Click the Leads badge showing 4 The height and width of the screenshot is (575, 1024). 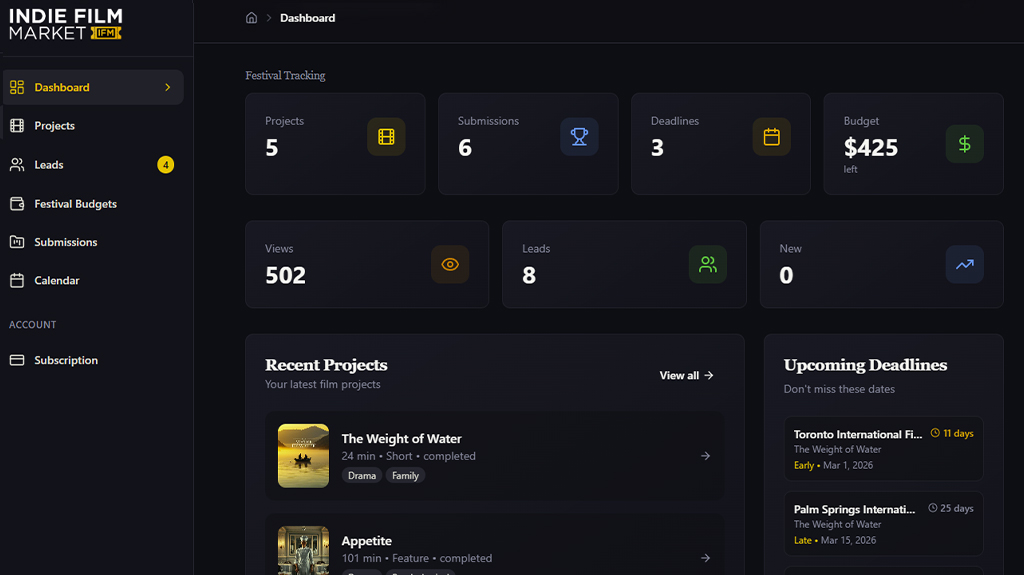(x=166, y=165)
